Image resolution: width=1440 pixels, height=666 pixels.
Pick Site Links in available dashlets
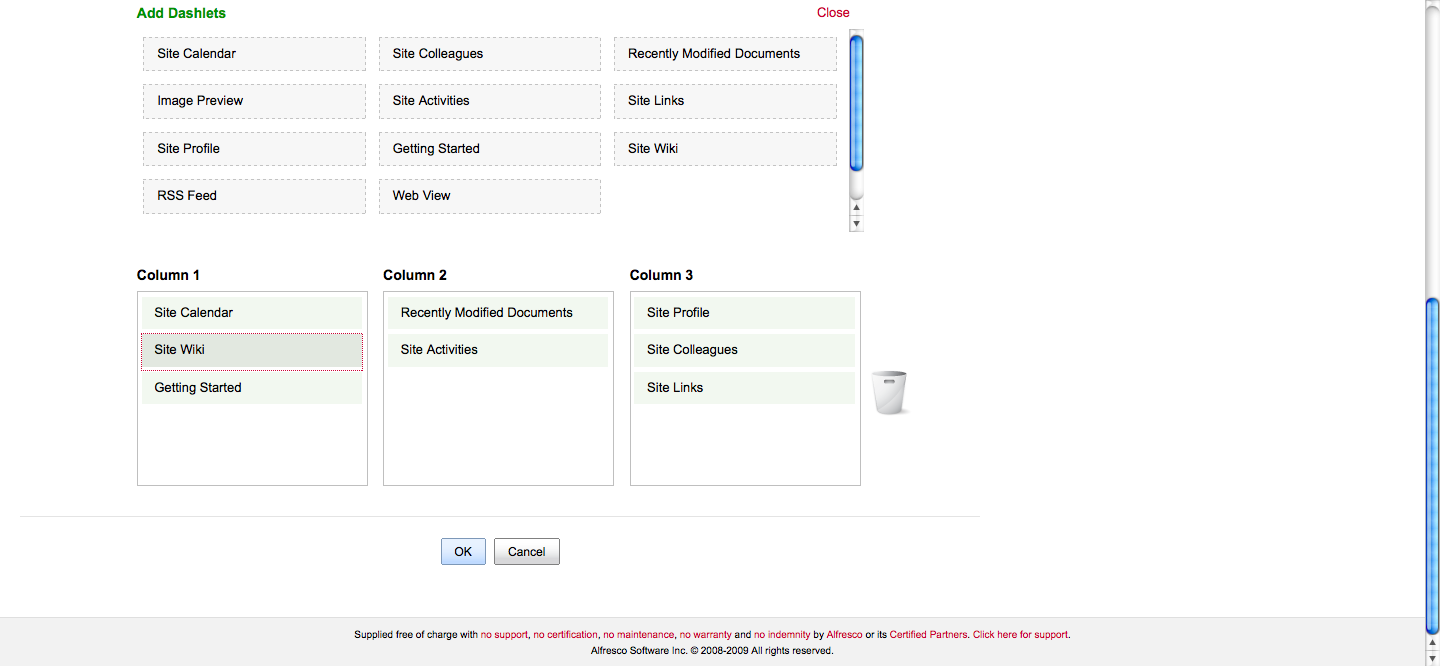pos(725,101)
